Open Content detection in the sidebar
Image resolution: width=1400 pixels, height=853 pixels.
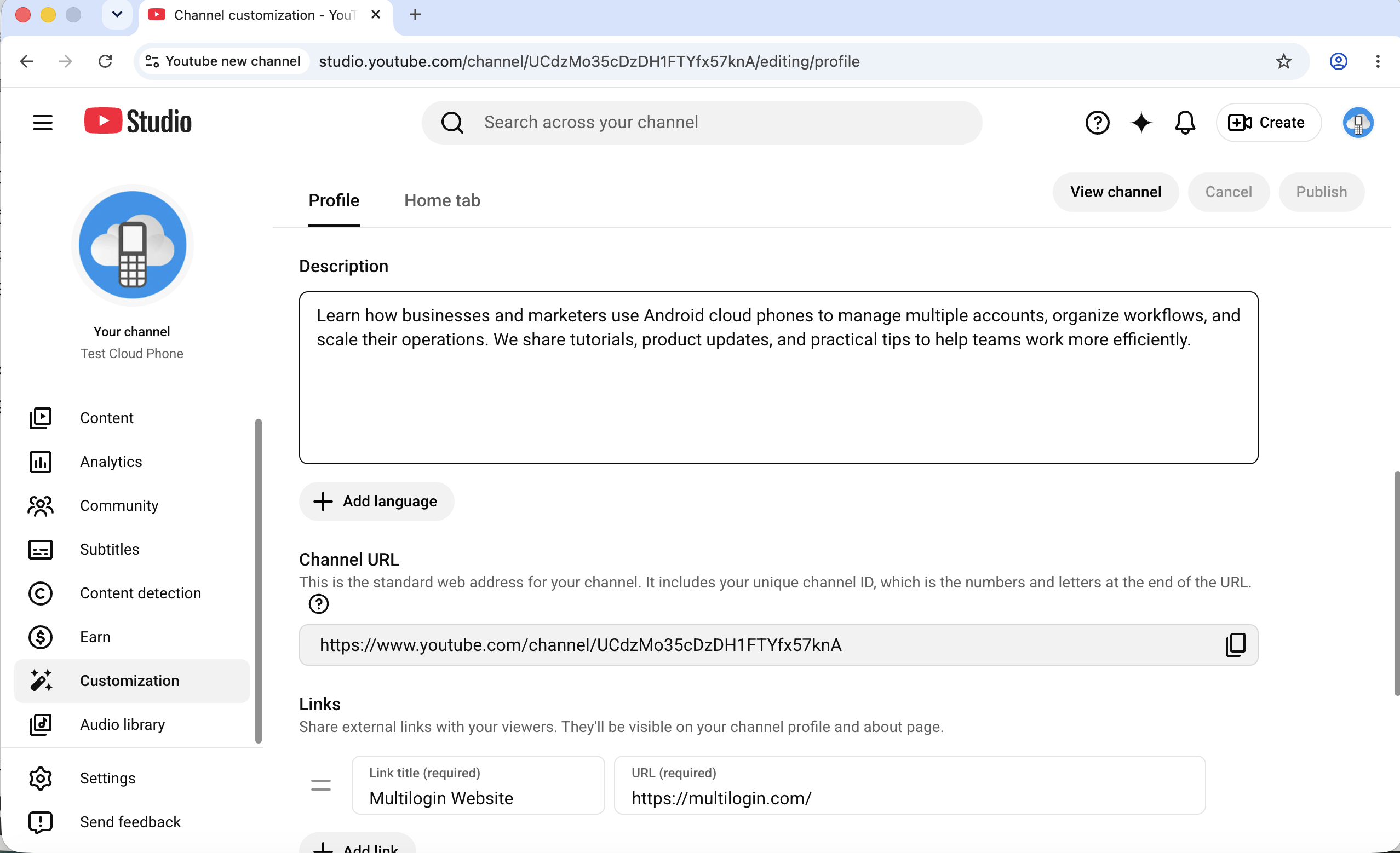(x=132, y=593)
